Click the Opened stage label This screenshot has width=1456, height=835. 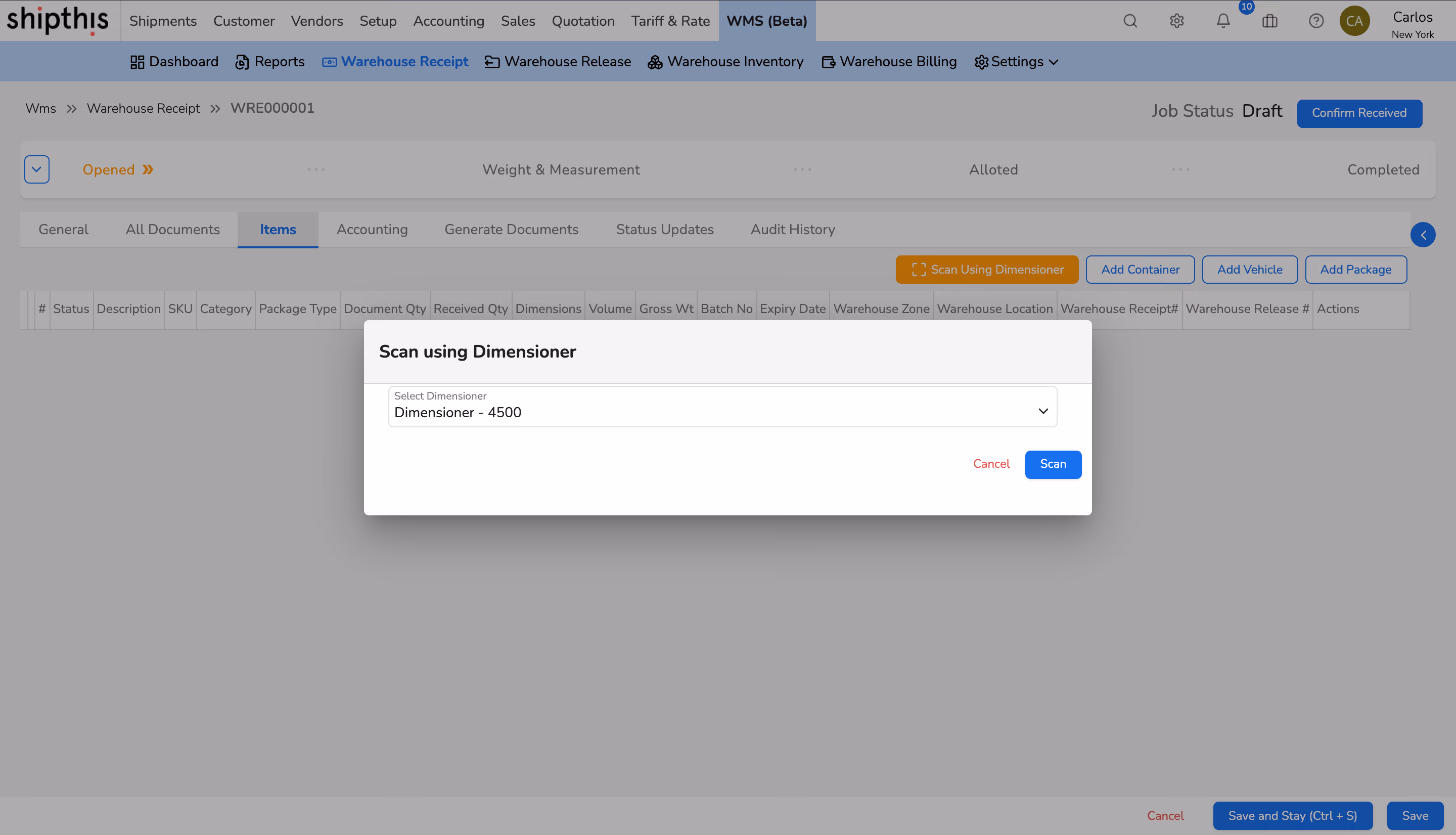(108, 170)
